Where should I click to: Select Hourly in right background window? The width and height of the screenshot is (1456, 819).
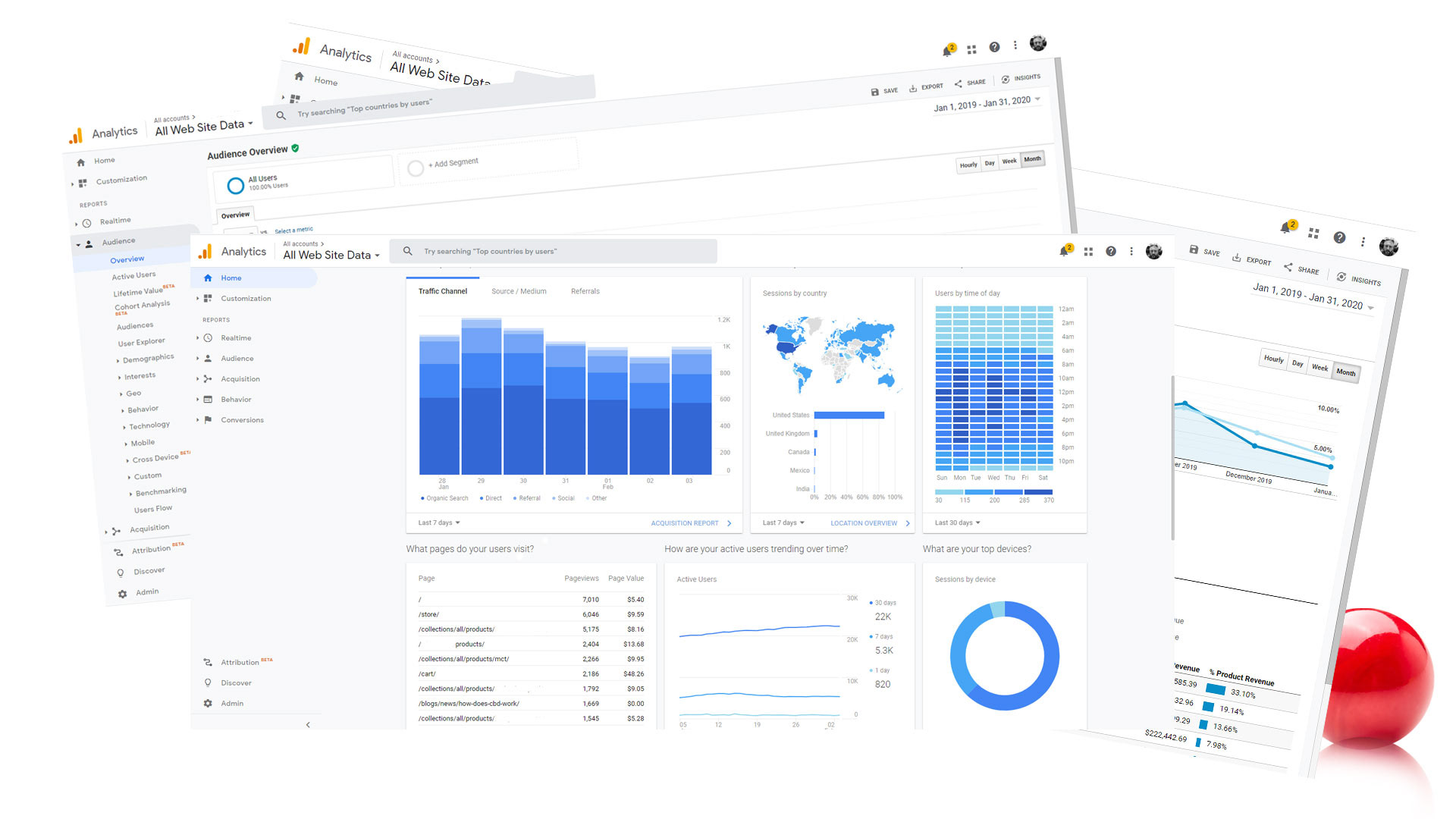tap(1274, 359)
